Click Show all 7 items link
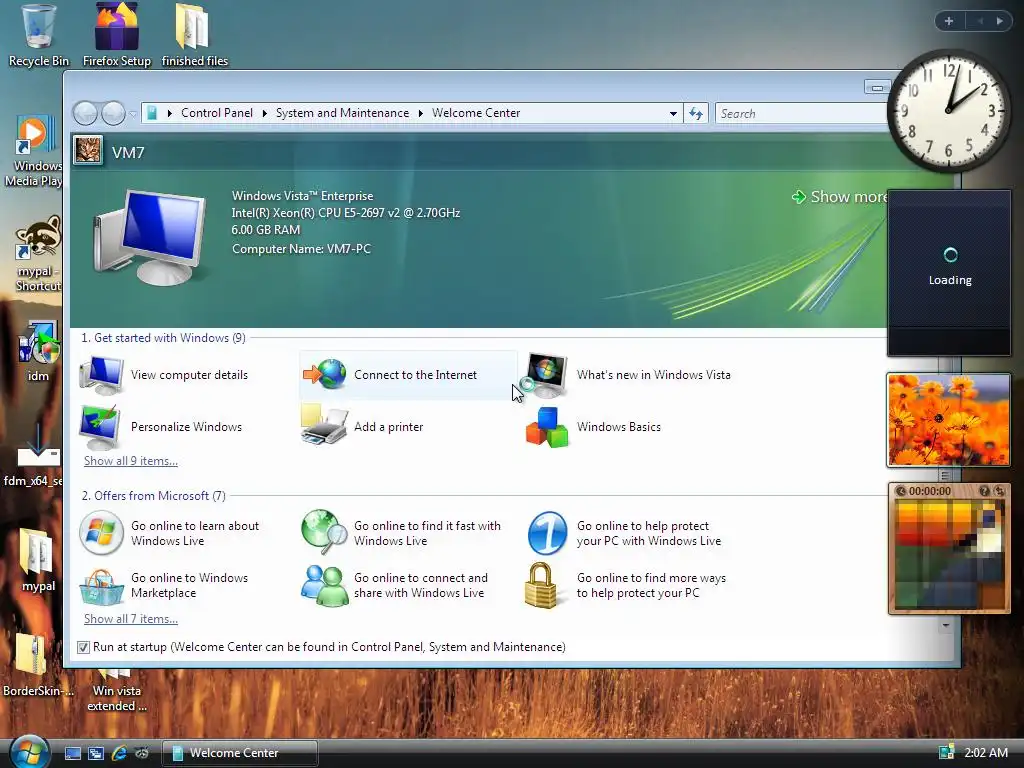 click(131, 619)
